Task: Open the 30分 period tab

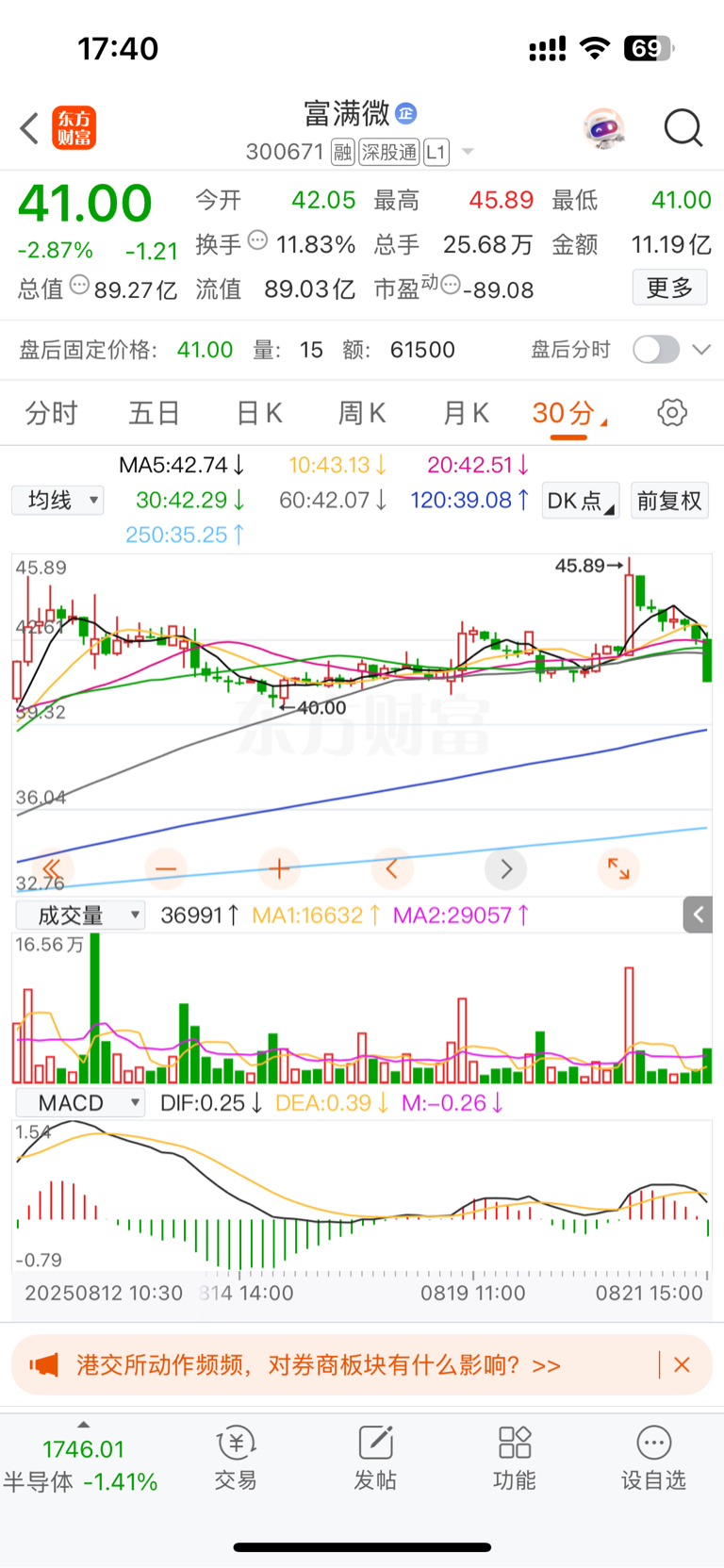Action: pyautogui.click(x=568, y=415)
